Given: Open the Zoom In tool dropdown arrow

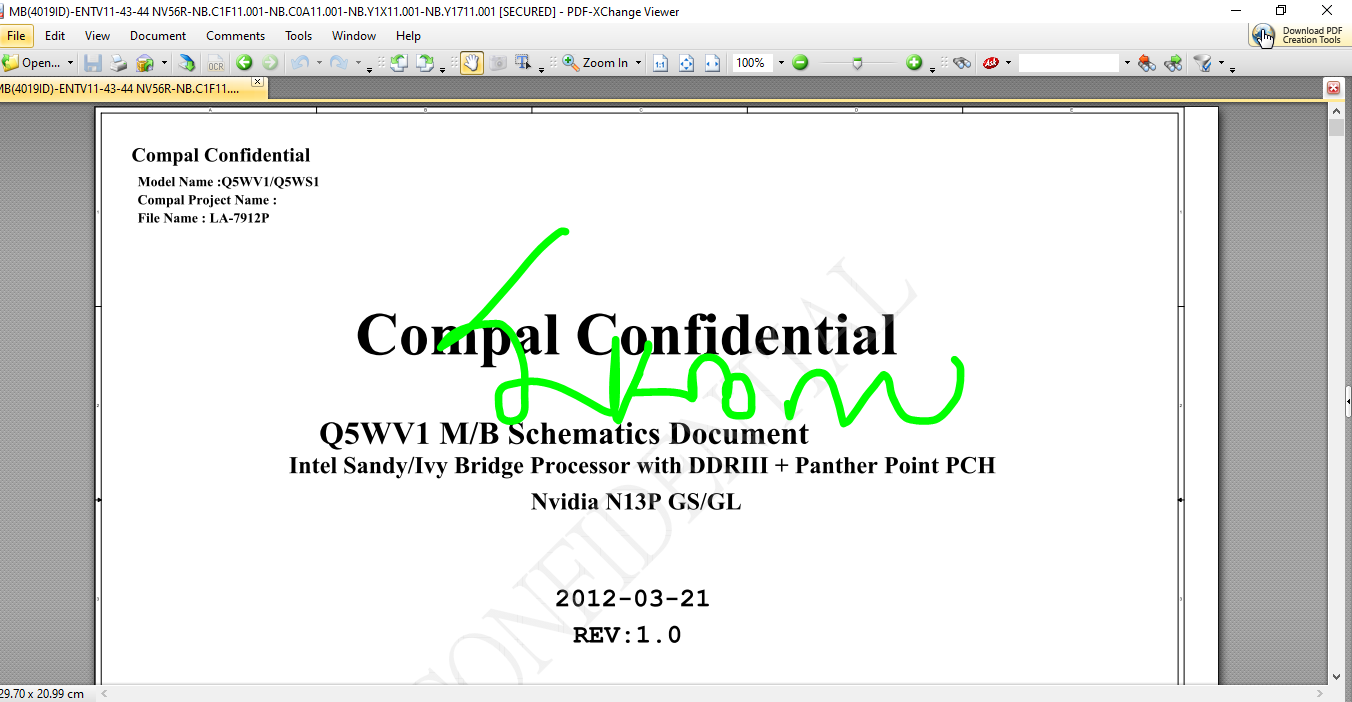Looking at the screenshot, I should [639, 63].
